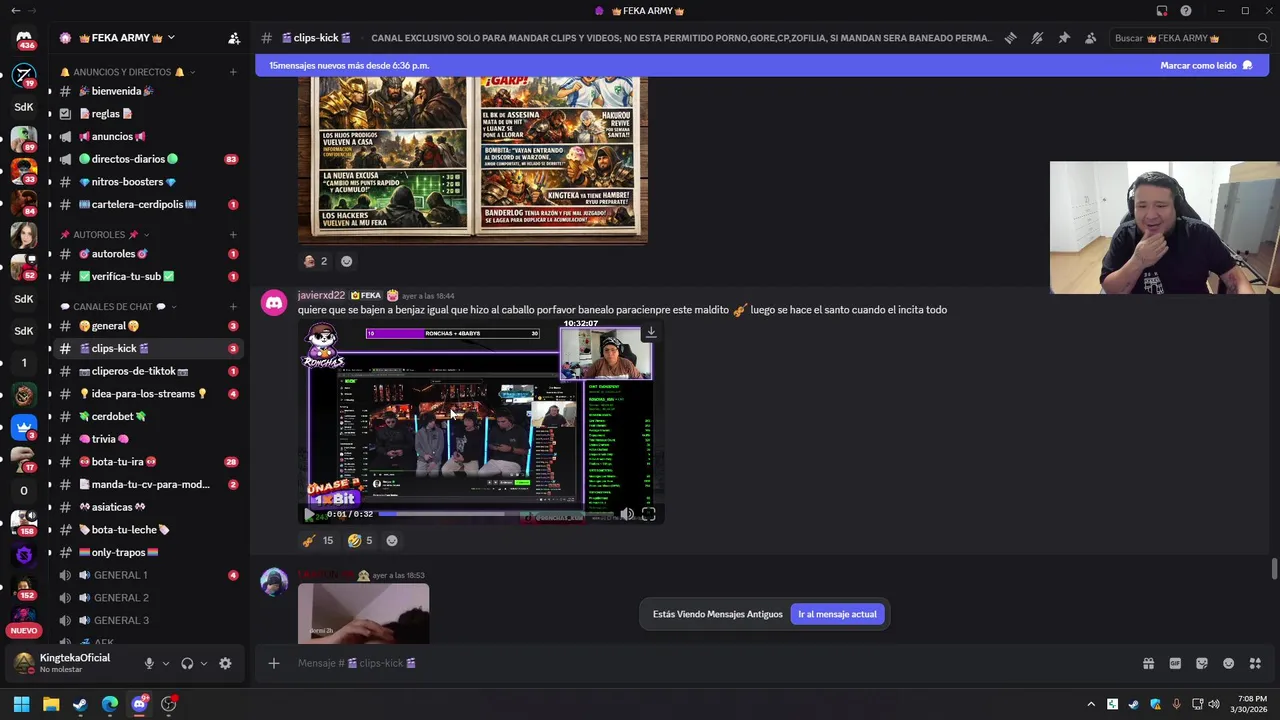Screen dimensions: 1280x720
Task: Create channel in ANUNCIOS Y DIRECTOS plus
Action: tap(233, 72)
